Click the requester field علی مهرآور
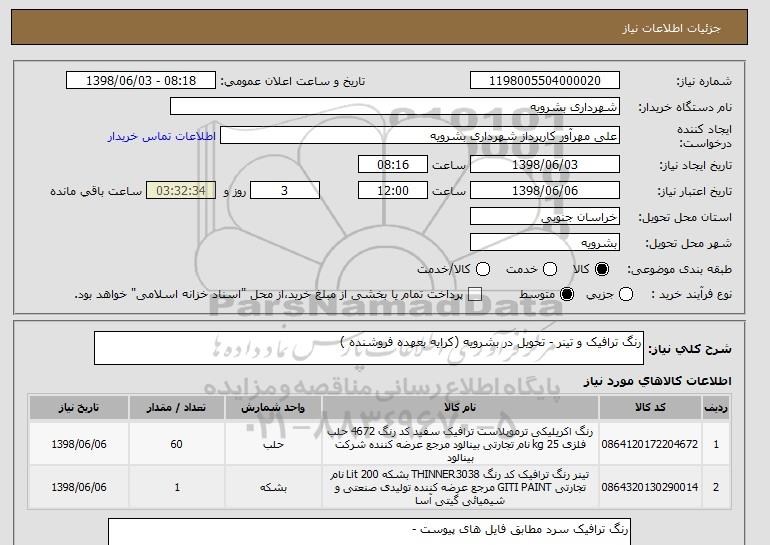The height and width of the screenshot is (545, 770). pyautogui.click(x=420, y=136)
